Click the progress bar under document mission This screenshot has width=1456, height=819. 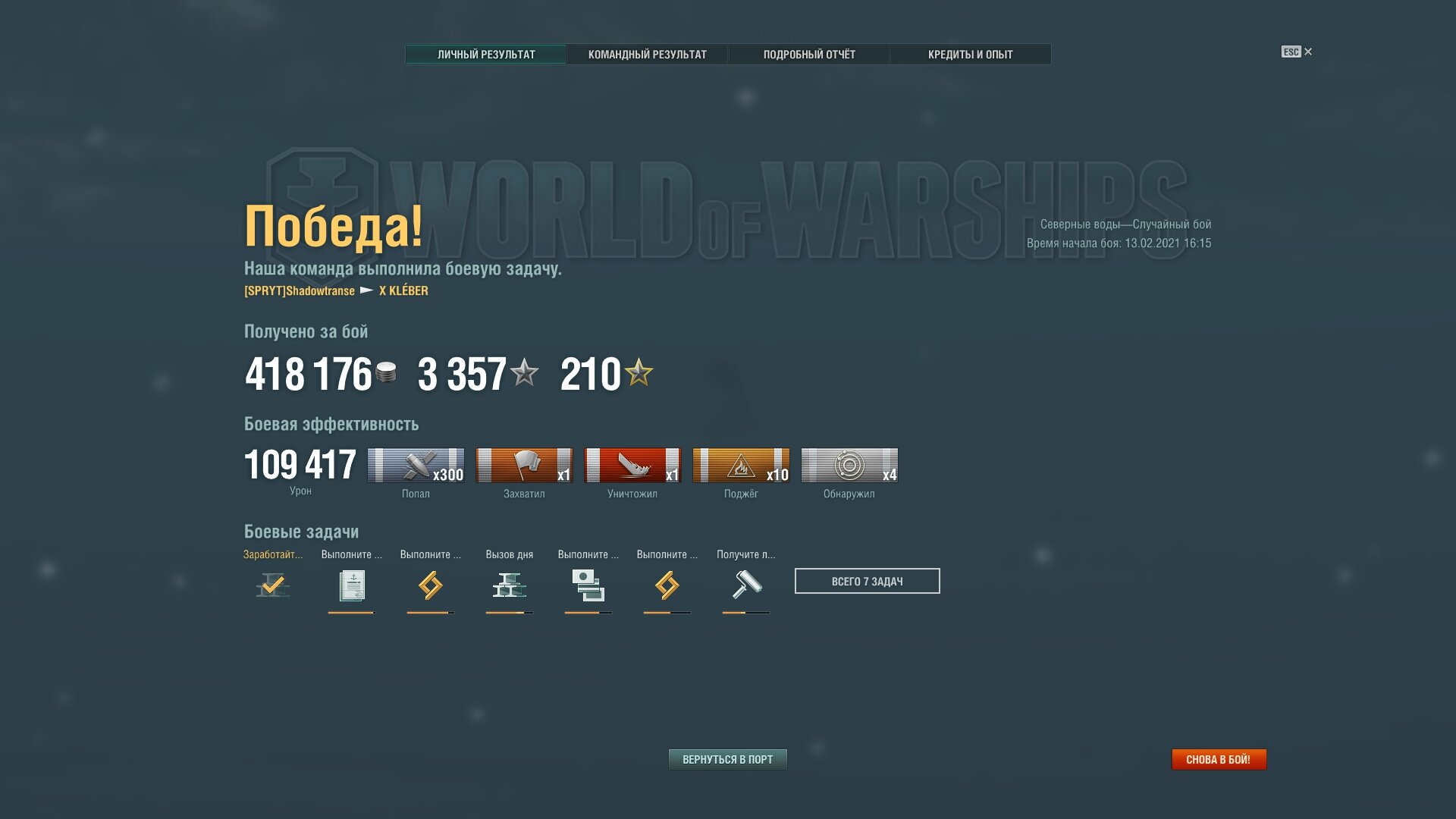coord(352,612)
